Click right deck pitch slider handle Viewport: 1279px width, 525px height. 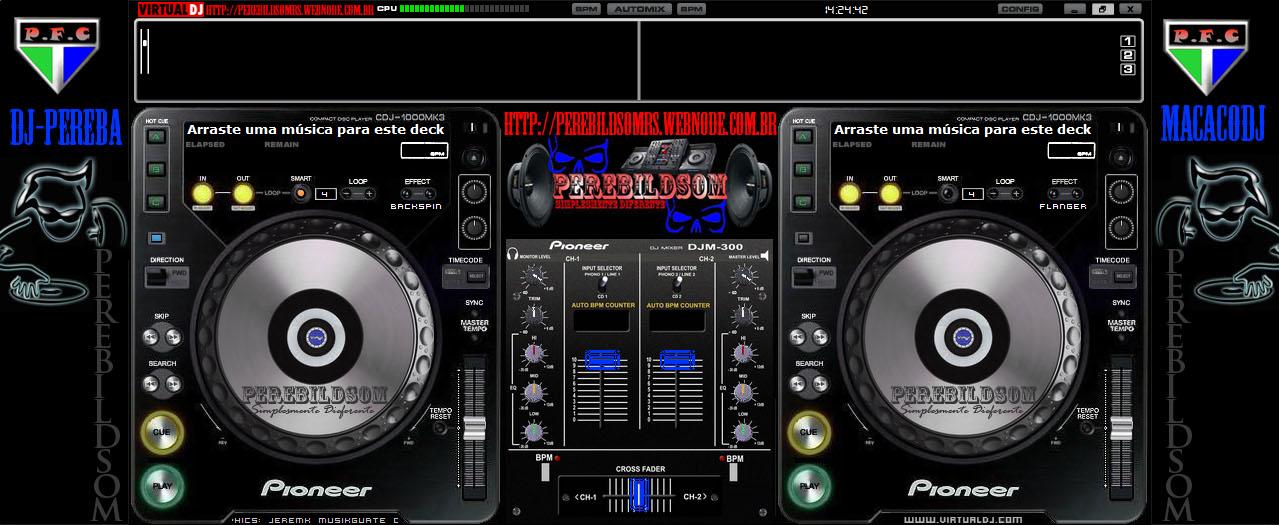[x=1122, y=428]
